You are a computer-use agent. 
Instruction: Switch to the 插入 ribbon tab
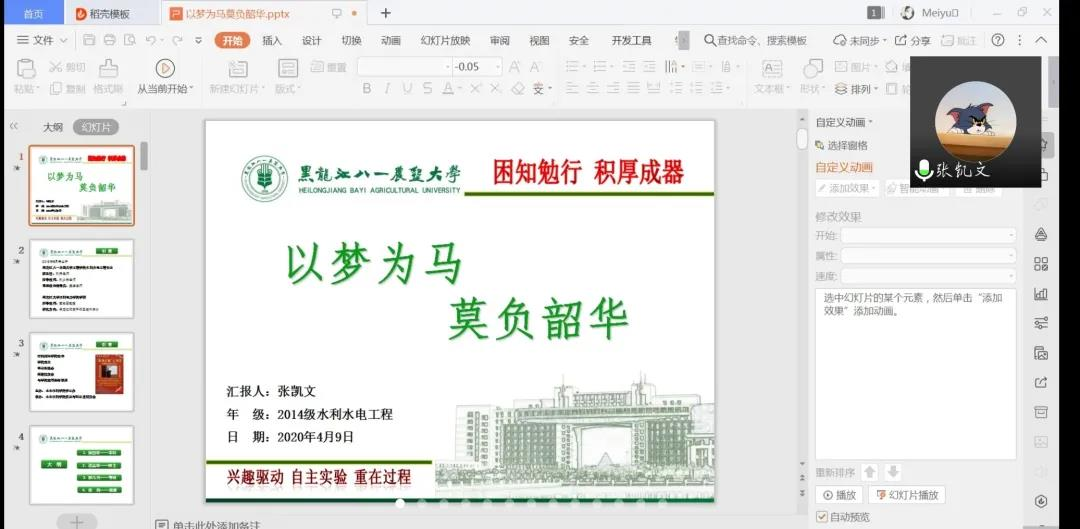click(x=272, y=41)
